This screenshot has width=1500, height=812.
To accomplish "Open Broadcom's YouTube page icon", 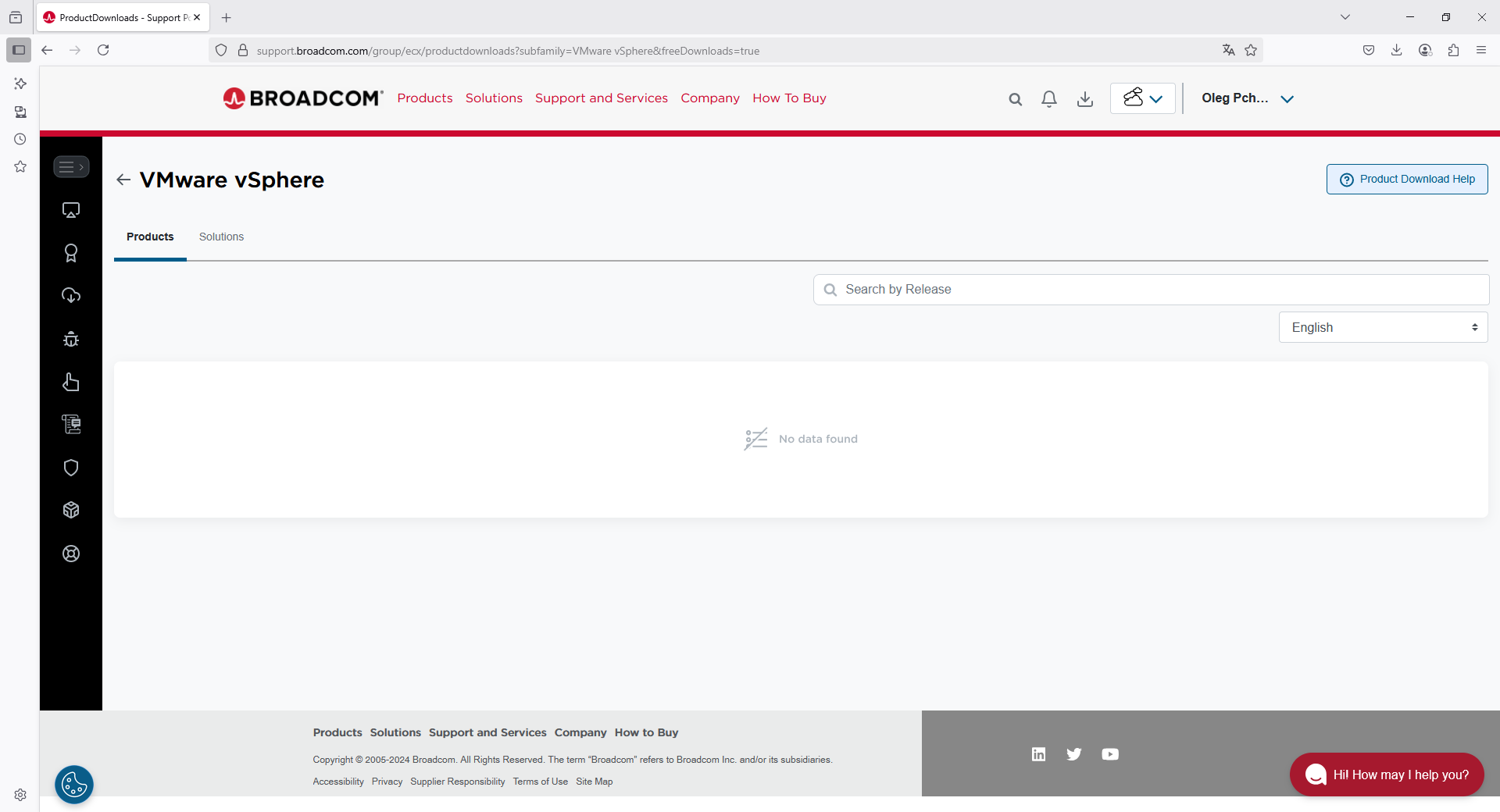I will click(1110, 754).
